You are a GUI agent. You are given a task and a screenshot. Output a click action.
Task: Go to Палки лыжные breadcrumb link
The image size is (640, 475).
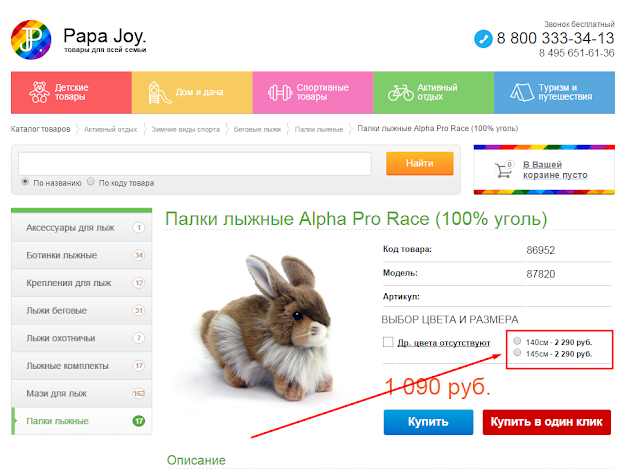pyautogui.click(x=319, y=129)
